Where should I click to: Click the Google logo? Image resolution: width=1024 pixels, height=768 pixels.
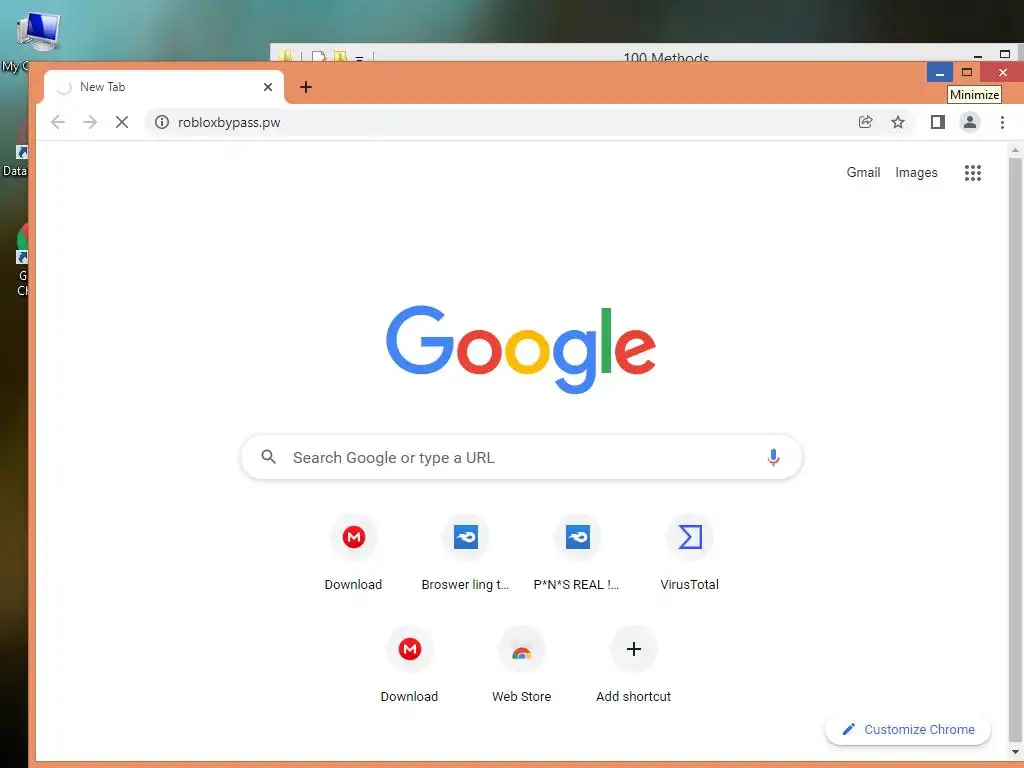(520, 349)
